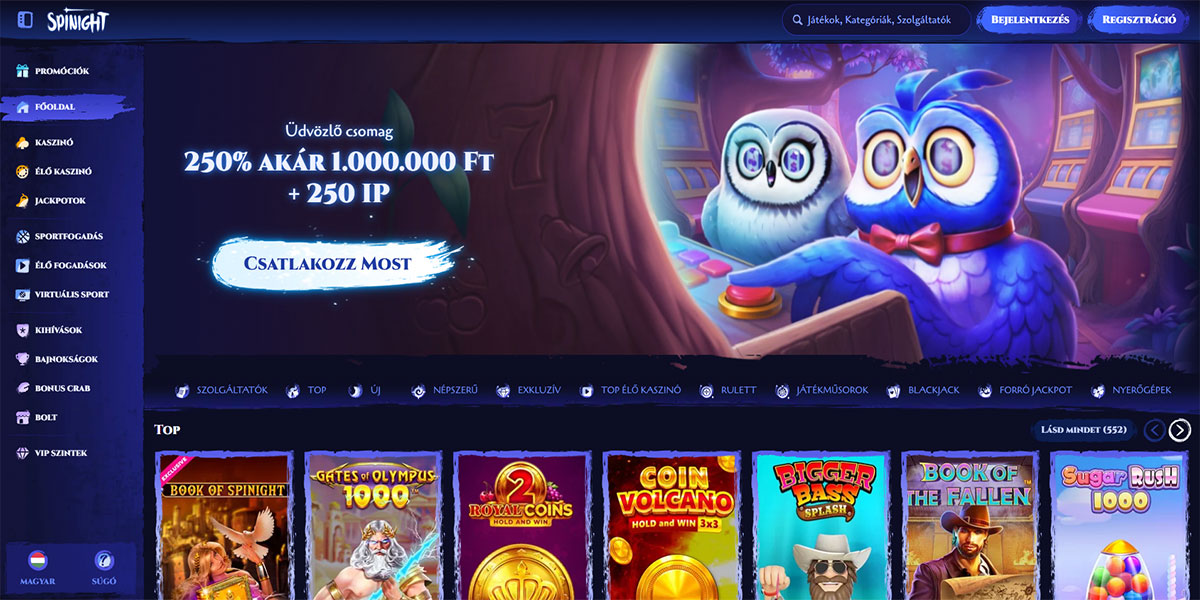Open the Súgó help icon
Image resolution: width=1200 pixels, height=600 pixels.
pyautogui.click(x=104, y=560)
